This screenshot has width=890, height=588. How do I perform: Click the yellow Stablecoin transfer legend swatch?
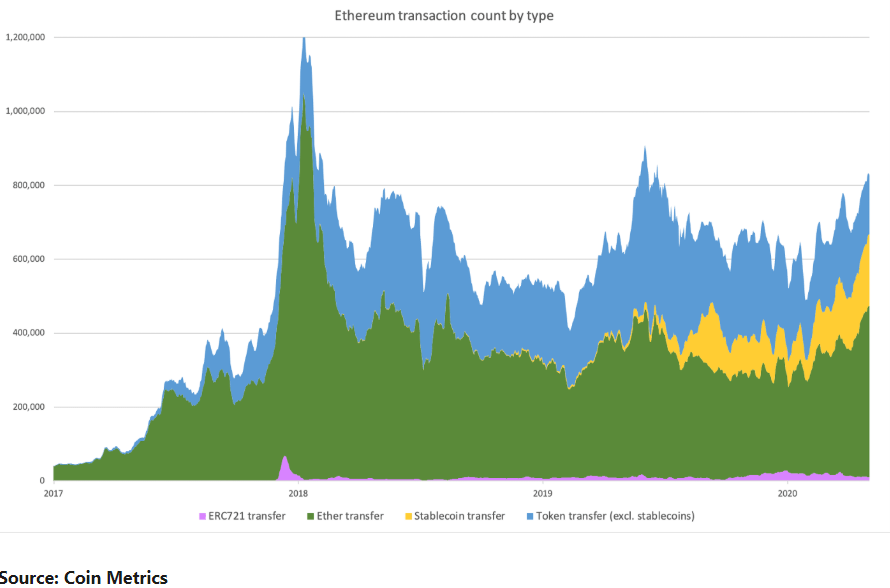click(x=406, y=516)
